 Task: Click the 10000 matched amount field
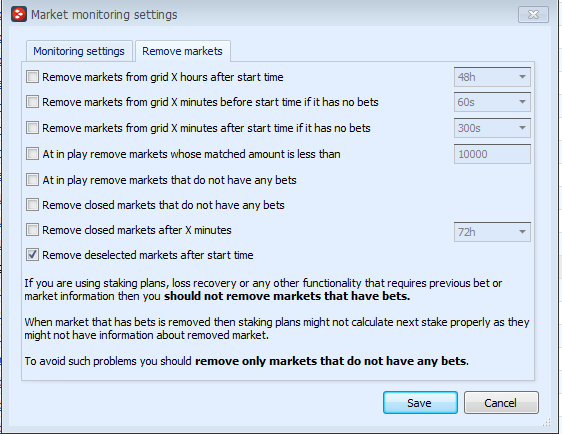pos(492,154)
